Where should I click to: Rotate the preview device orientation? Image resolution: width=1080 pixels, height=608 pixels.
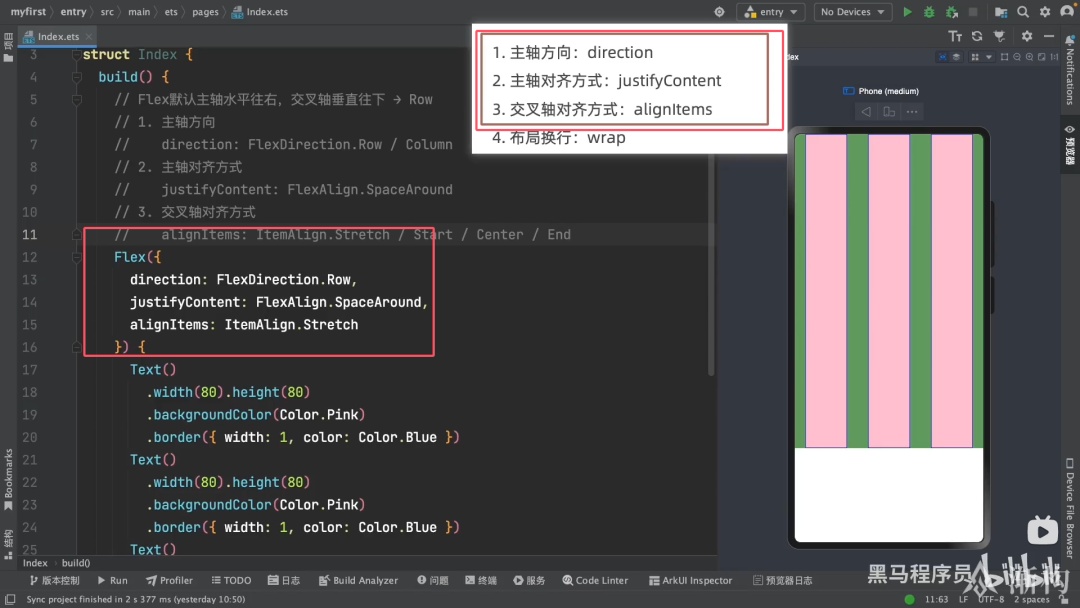coord(889,112)
